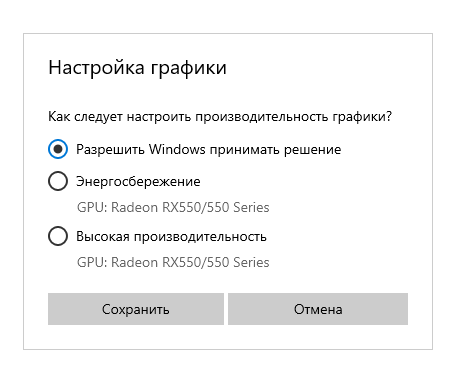This screenshot has width=458, height=375.
Task: Click the filled blue circle for Windows decision
Action: click(58, 149)
